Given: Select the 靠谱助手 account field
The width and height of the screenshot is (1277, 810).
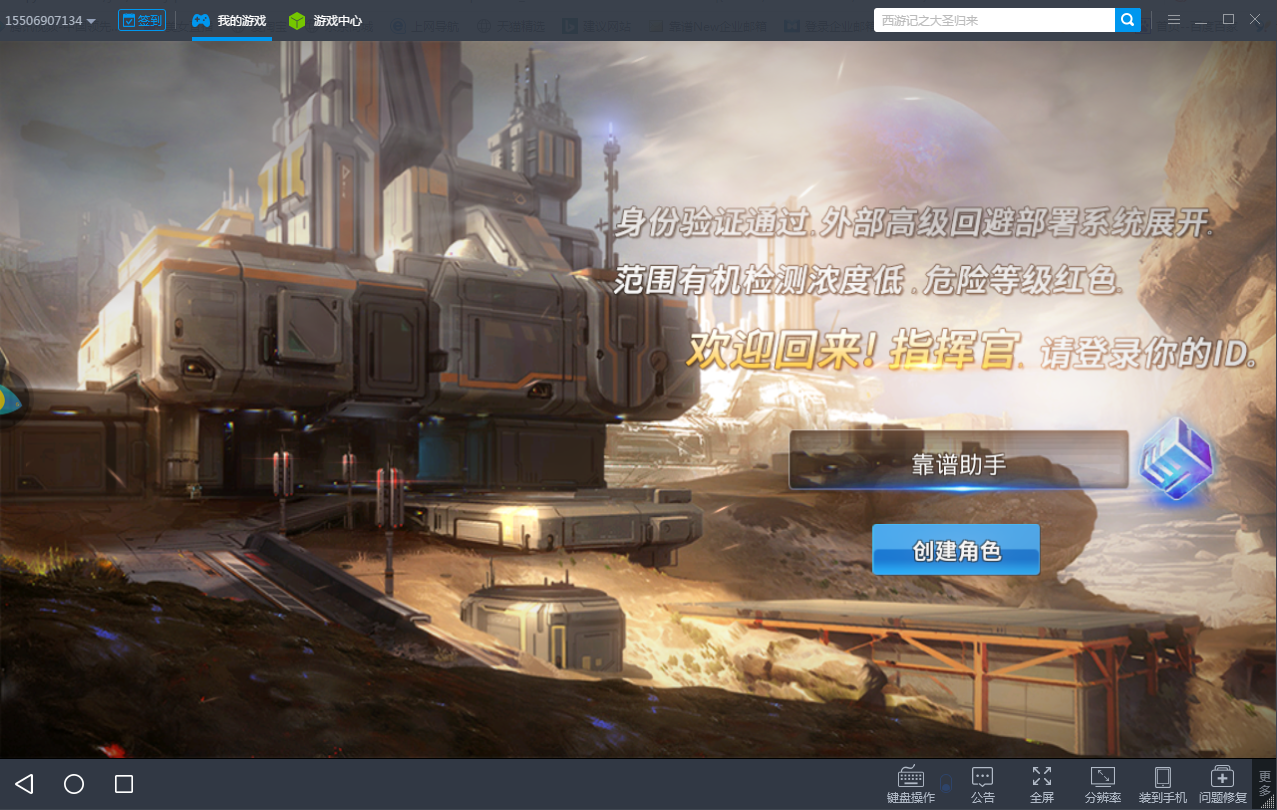Looking at the screenshot, I should pos(958,461).
